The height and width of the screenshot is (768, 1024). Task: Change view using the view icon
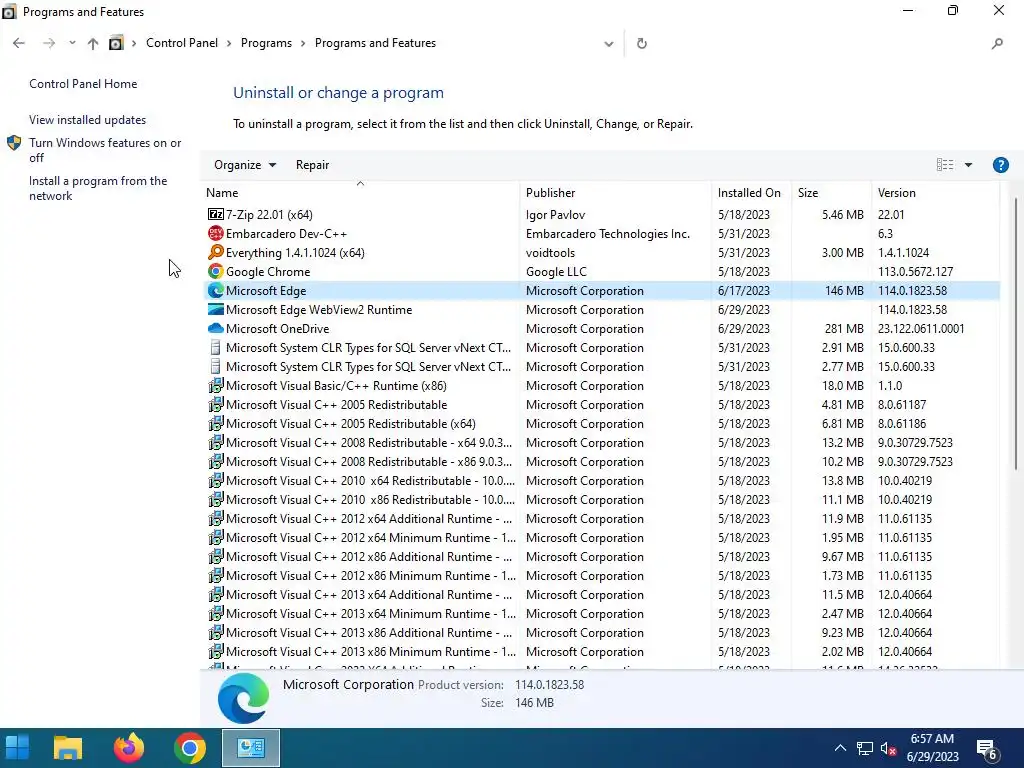coord(945,165)
